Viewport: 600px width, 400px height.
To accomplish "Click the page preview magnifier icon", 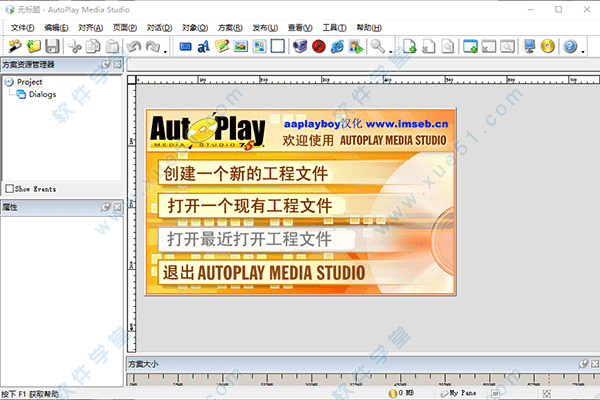I will [x=447, y=46].
